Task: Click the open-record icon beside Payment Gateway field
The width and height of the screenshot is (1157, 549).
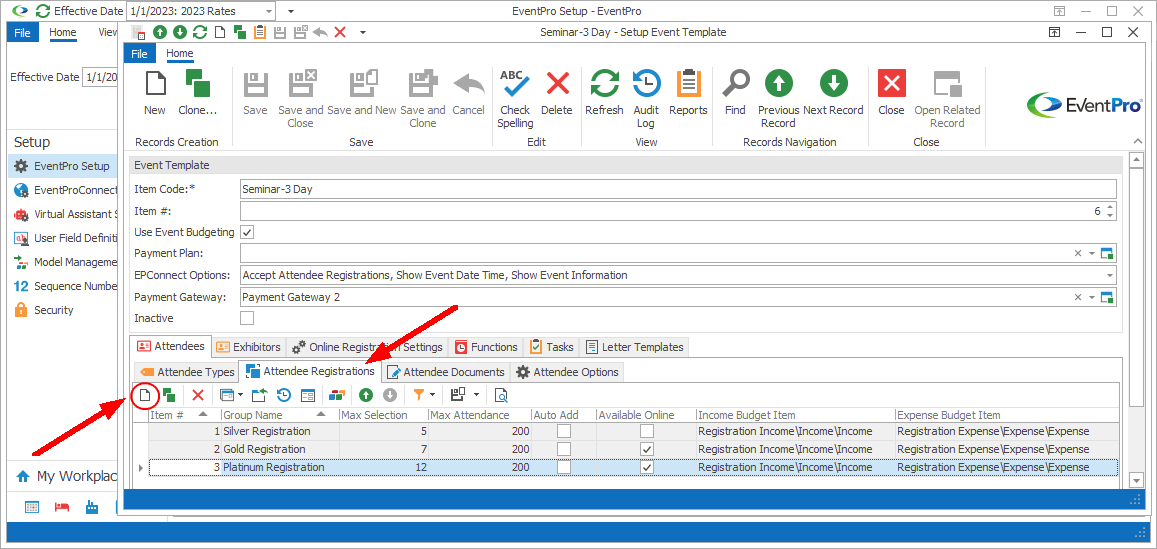Action: point(1106,297)
